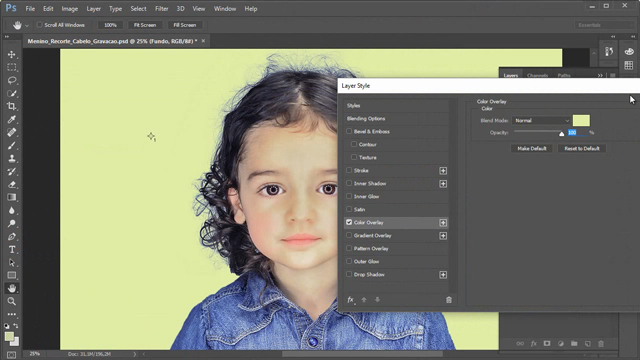Select the Hand tool in toolbar
The width and height of the screenshot is (640, 360).
point(11,289)
